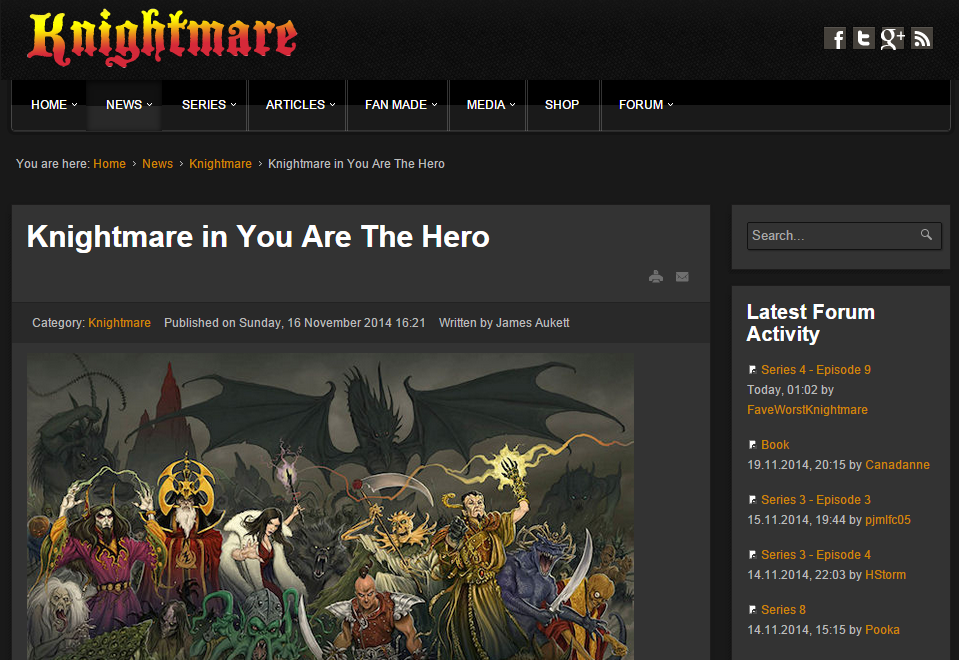Image resolution: width=959 pixels, height=660 pixels.
Task: Expand the Home menu arrow
Action: (75, 105)
